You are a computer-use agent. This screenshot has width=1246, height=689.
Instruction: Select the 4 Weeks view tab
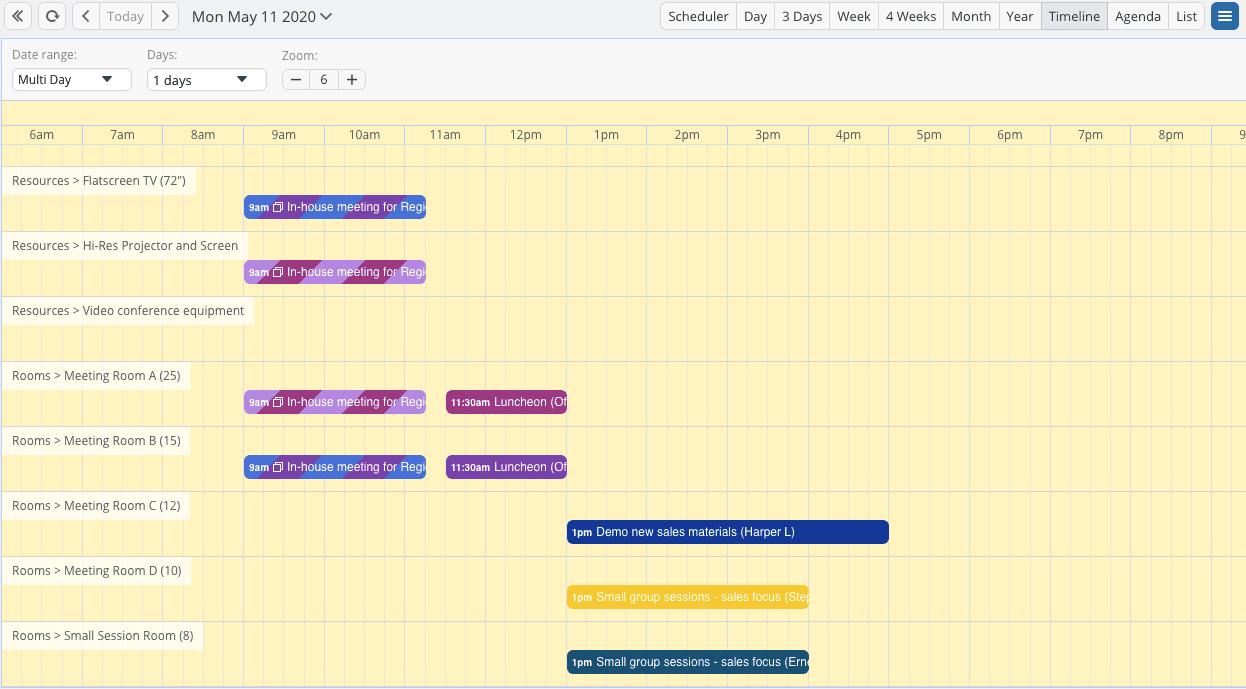pos(910,16)
